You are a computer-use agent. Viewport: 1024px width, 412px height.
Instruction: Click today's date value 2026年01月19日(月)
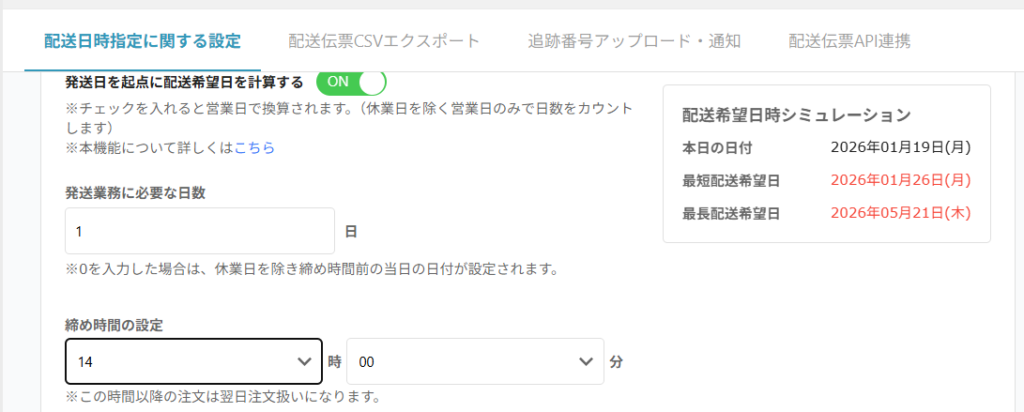[901, 148]
